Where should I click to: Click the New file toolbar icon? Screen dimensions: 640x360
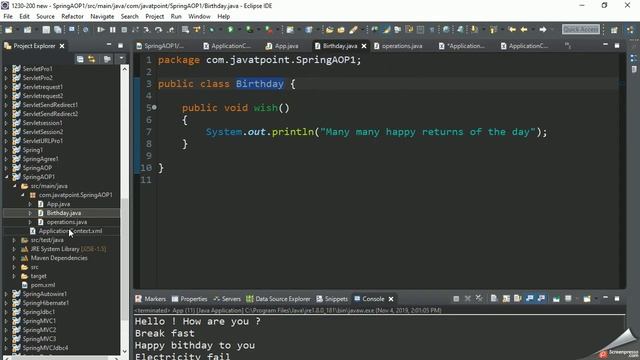(x=8, y=29)
